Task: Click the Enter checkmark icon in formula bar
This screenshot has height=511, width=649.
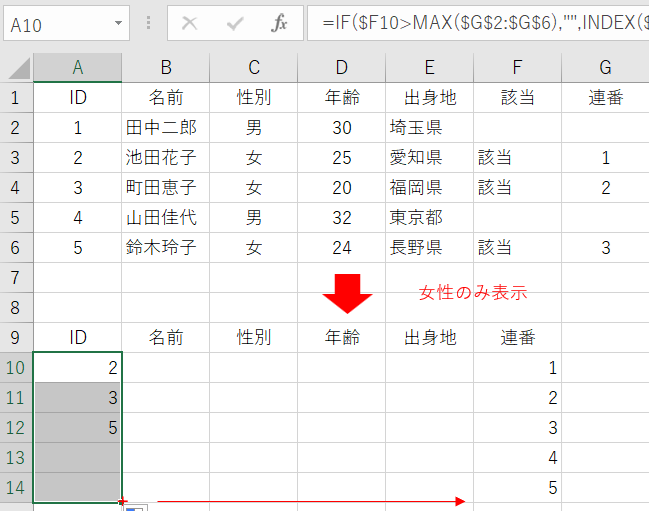Action: (x=235, y=22)
